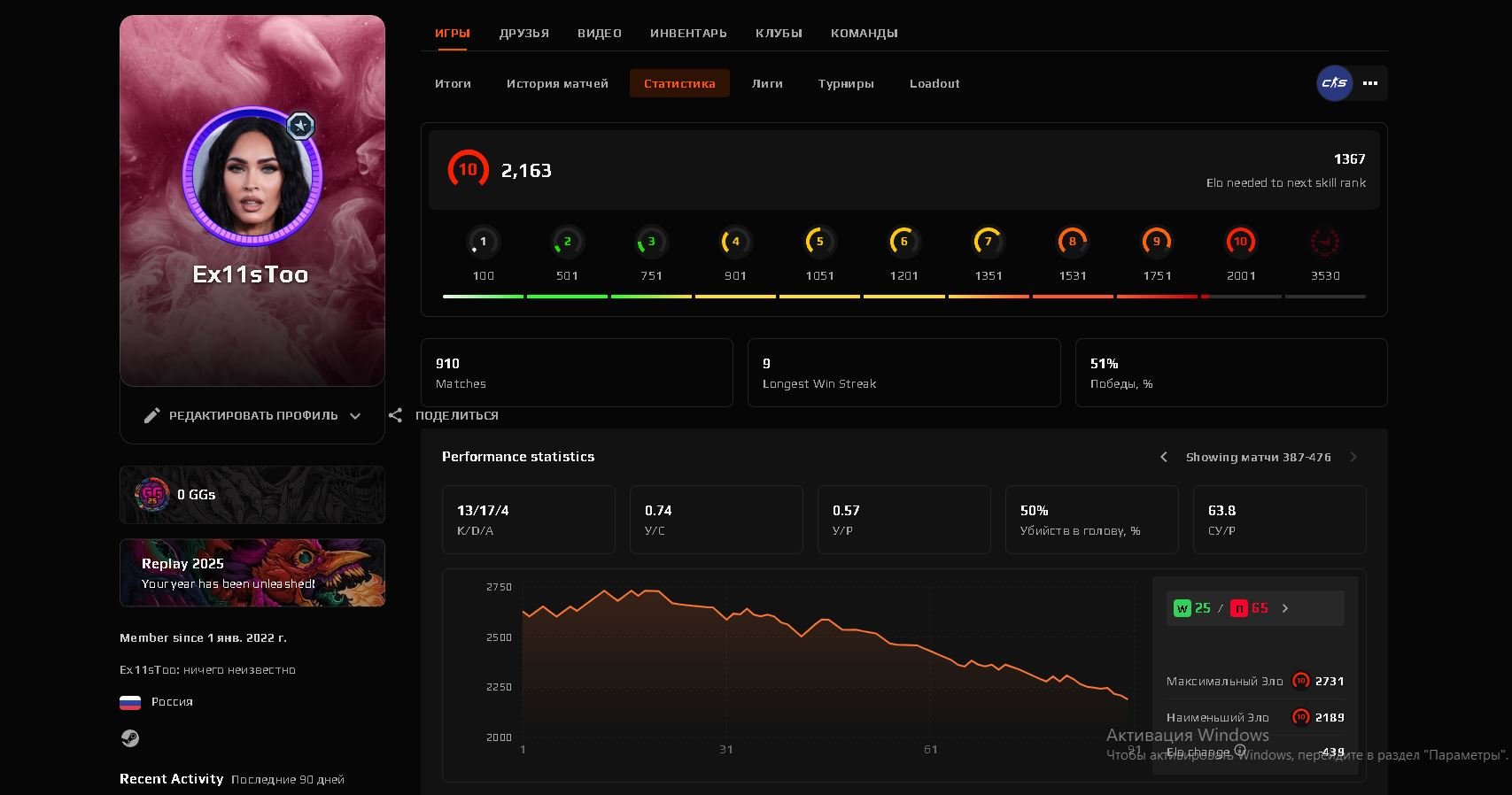Click РЕДАКТИРОВАТЬ ПРОФИЛЬ button

click(252, 415)
